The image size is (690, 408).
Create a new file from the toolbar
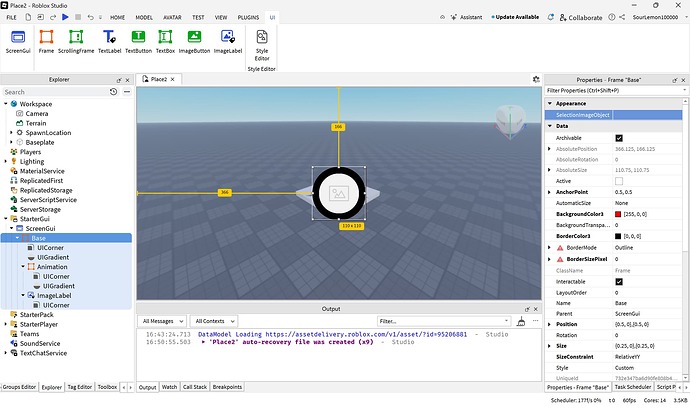coord(28,17)
